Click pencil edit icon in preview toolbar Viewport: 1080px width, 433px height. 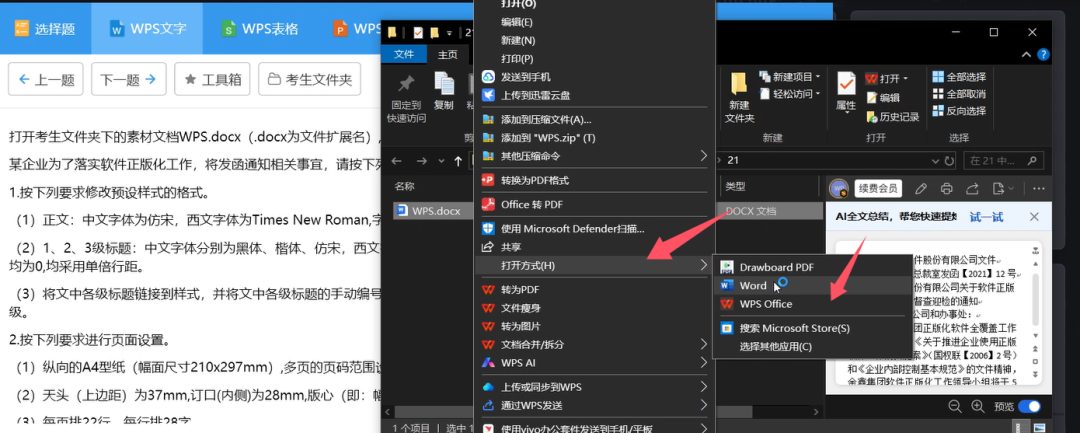click(x=920, y=188)
